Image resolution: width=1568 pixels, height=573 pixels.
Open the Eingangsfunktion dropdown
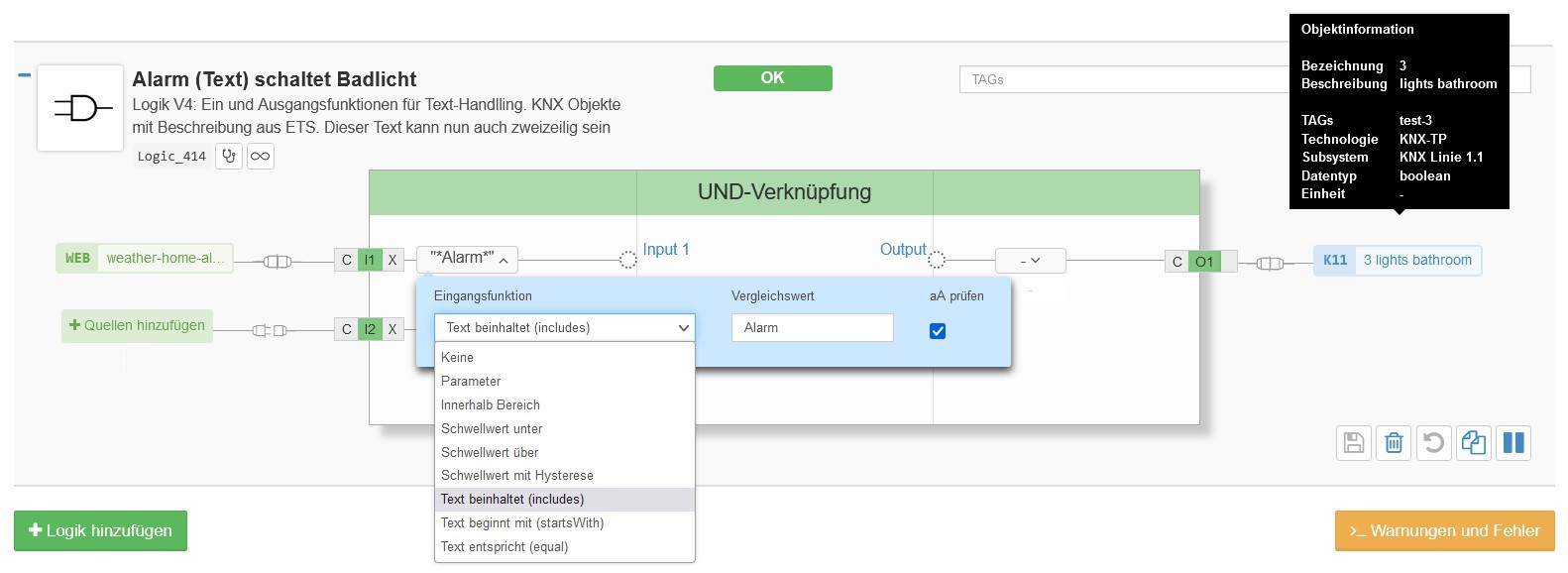point(564,327)
